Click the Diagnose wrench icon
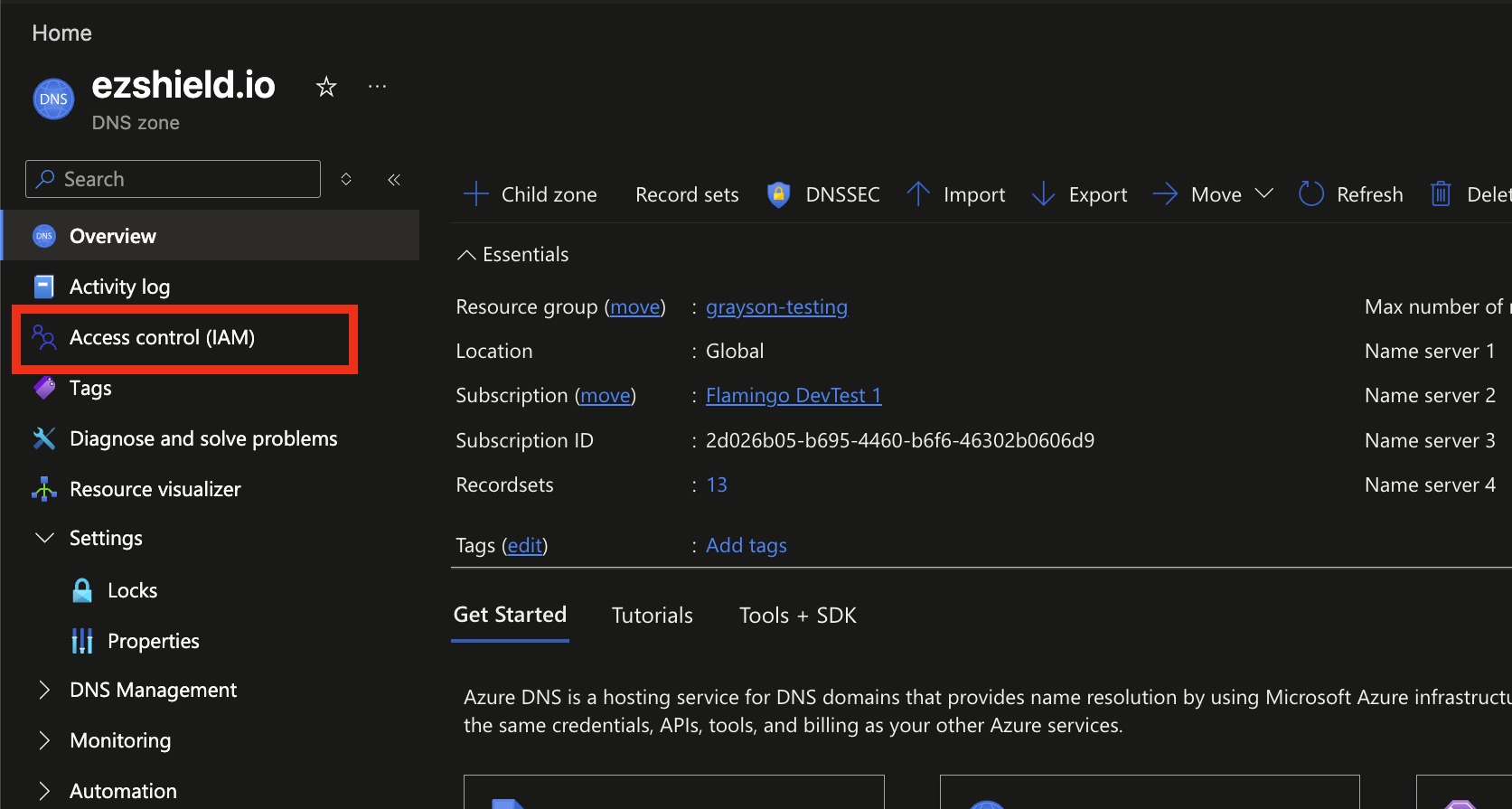The image size is (1512, 809). point(44,438)
